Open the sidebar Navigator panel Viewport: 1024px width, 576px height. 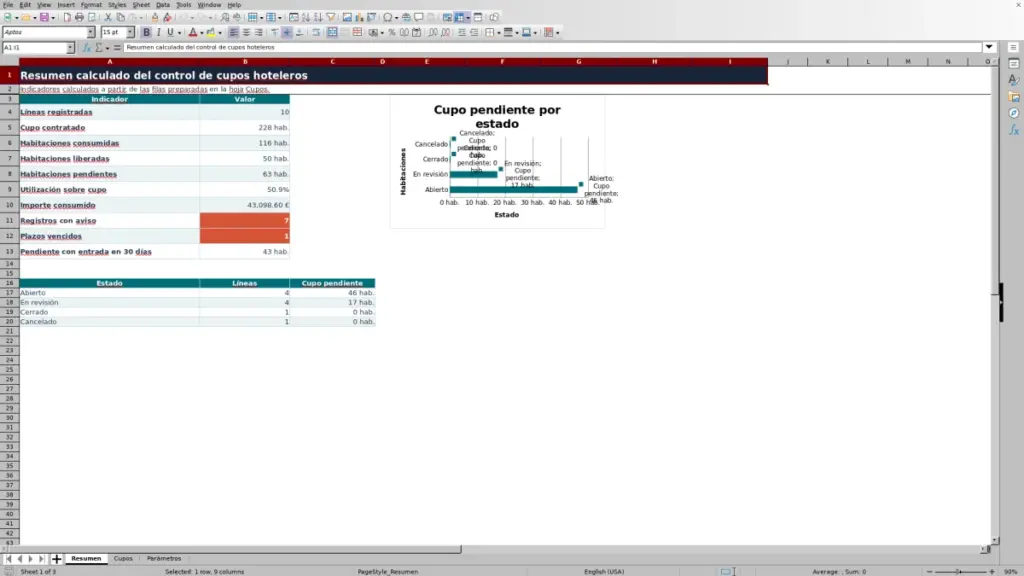tap(1014, 114)
